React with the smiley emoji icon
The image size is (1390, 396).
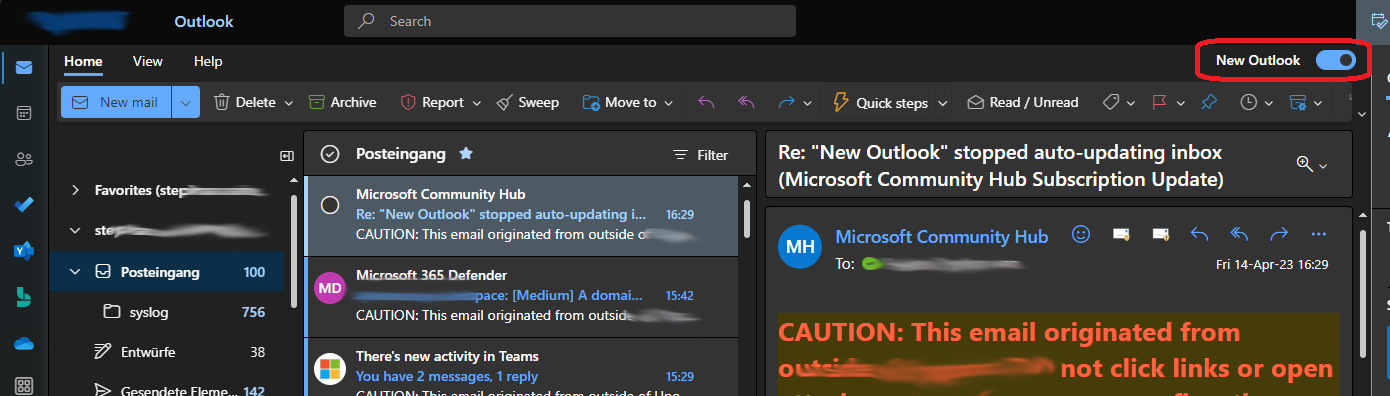point(1080,234)
